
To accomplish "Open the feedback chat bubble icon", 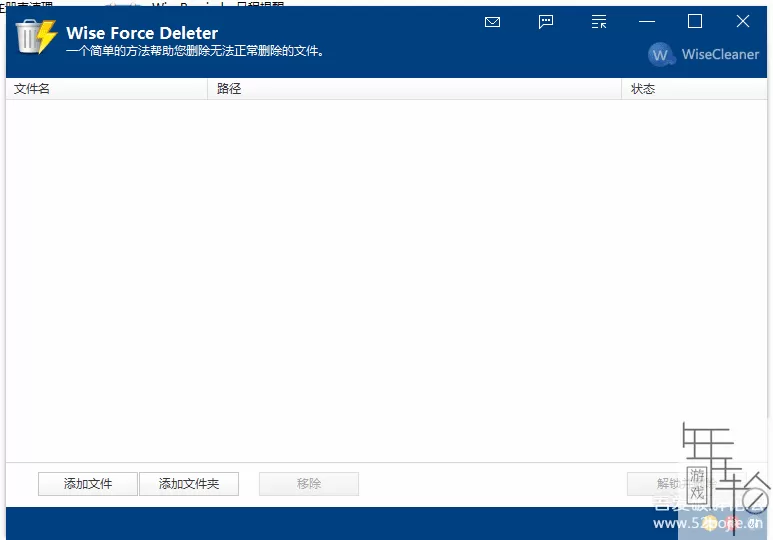I will coord(546,22).
